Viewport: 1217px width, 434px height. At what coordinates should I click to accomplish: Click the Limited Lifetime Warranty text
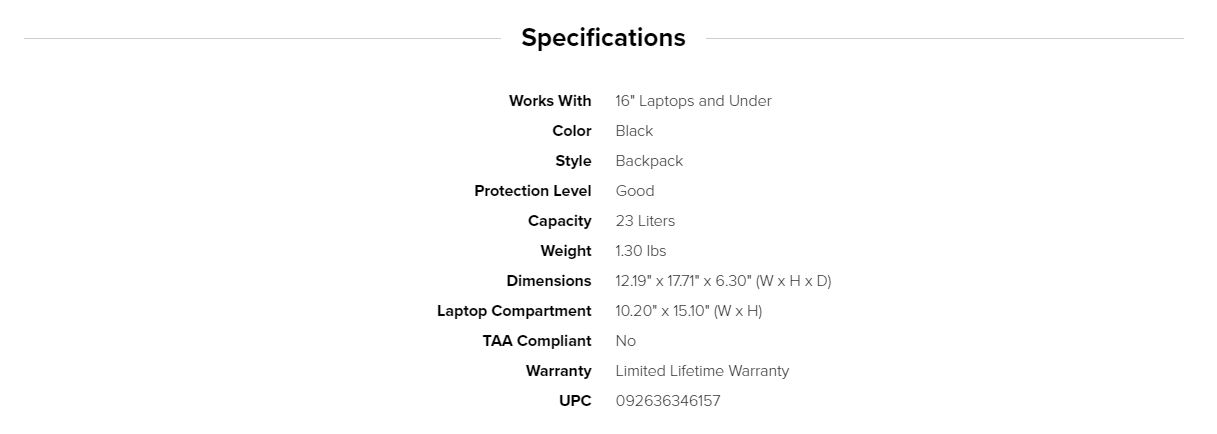[702, 371]
